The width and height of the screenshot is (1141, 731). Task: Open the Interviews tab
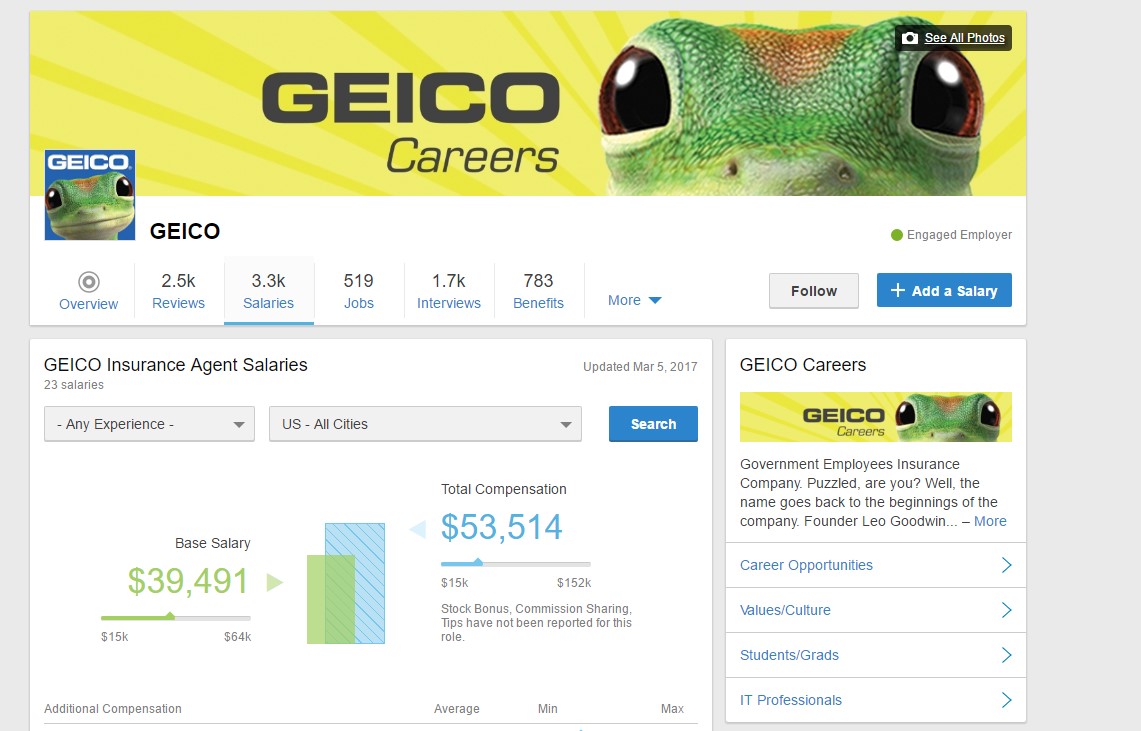click(x=448, y=291)
